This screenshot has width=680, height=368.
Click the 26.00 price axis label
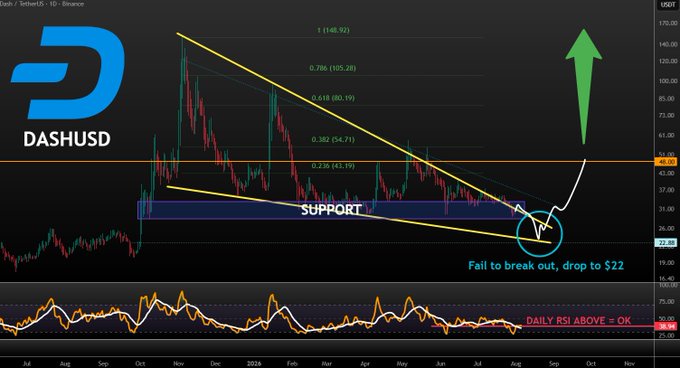click(x=668, y=228)
